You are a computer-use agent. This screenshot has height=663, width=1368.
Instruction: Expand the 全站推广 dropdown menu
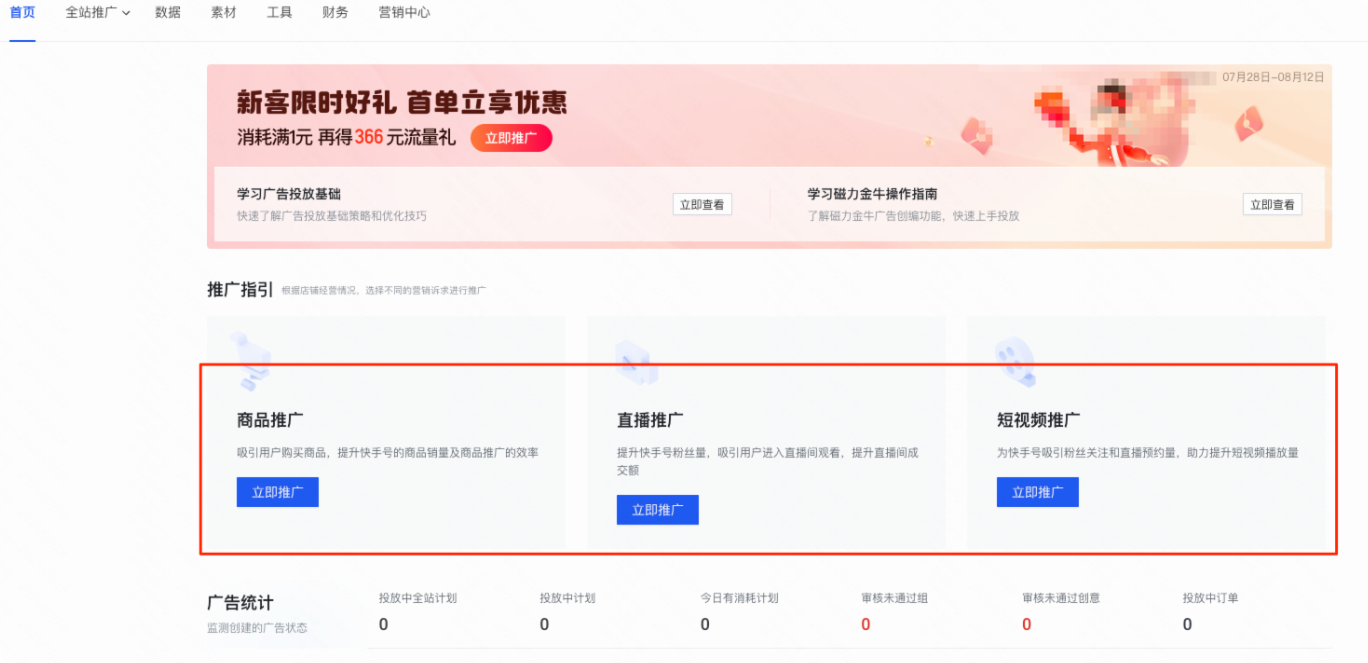(97, 13)
